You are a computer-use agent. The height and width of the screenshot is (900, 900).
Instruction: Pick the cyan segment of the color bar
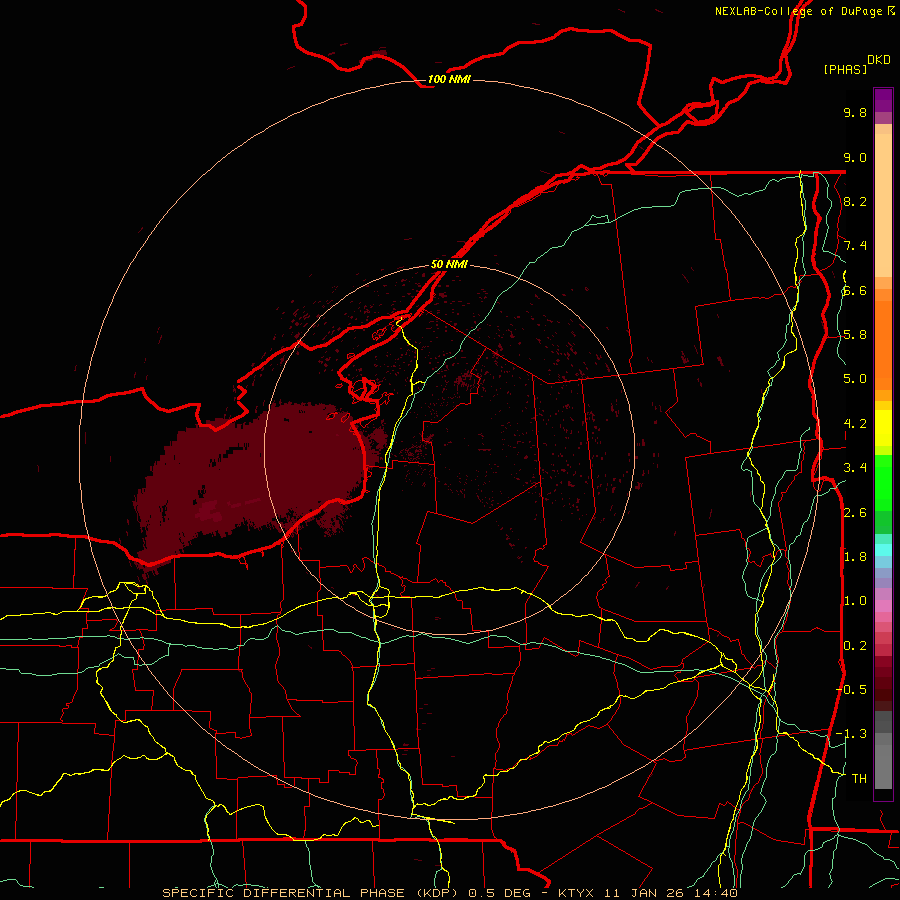coord(883,550)
